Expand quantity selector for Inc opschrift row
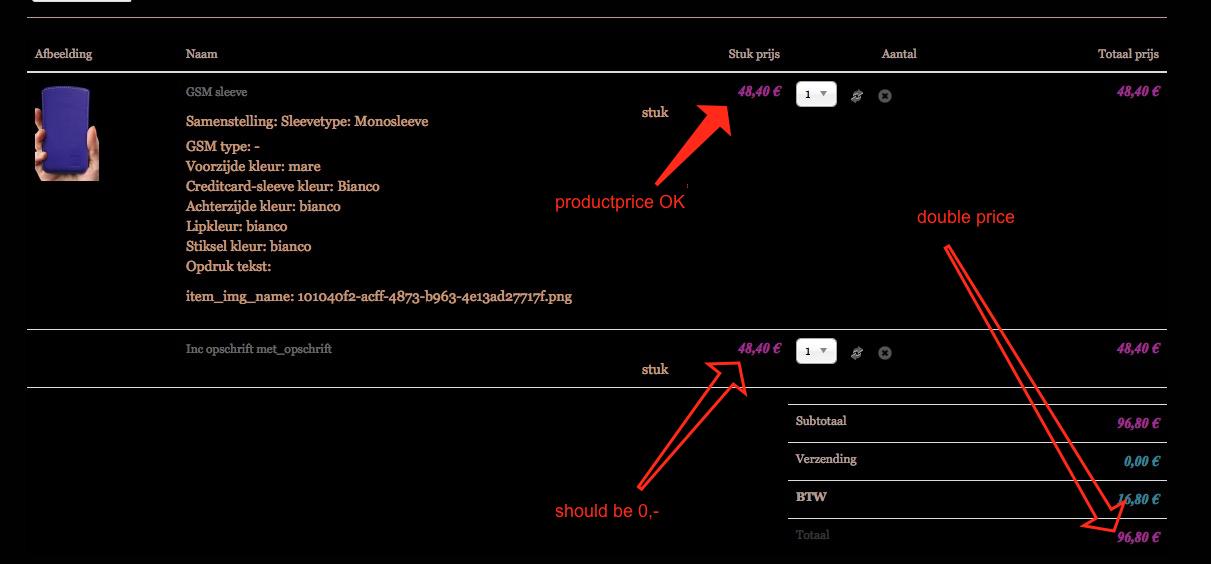 tap(816, 352)
